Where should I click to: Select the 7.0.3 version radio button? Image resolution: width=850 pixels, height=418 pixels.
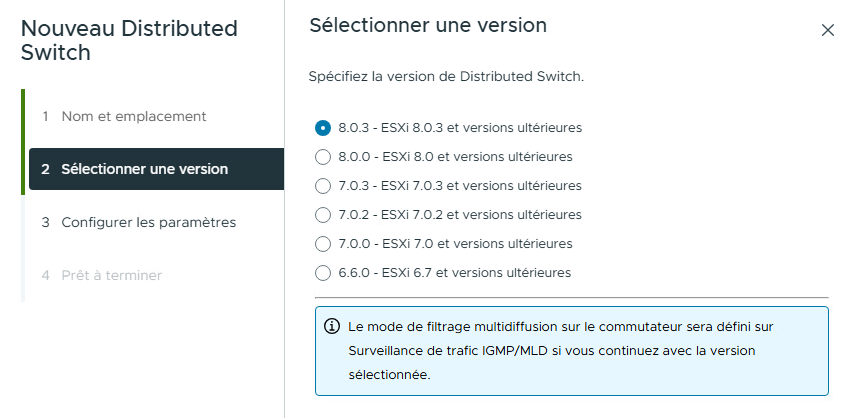click(x=322, y=185)
